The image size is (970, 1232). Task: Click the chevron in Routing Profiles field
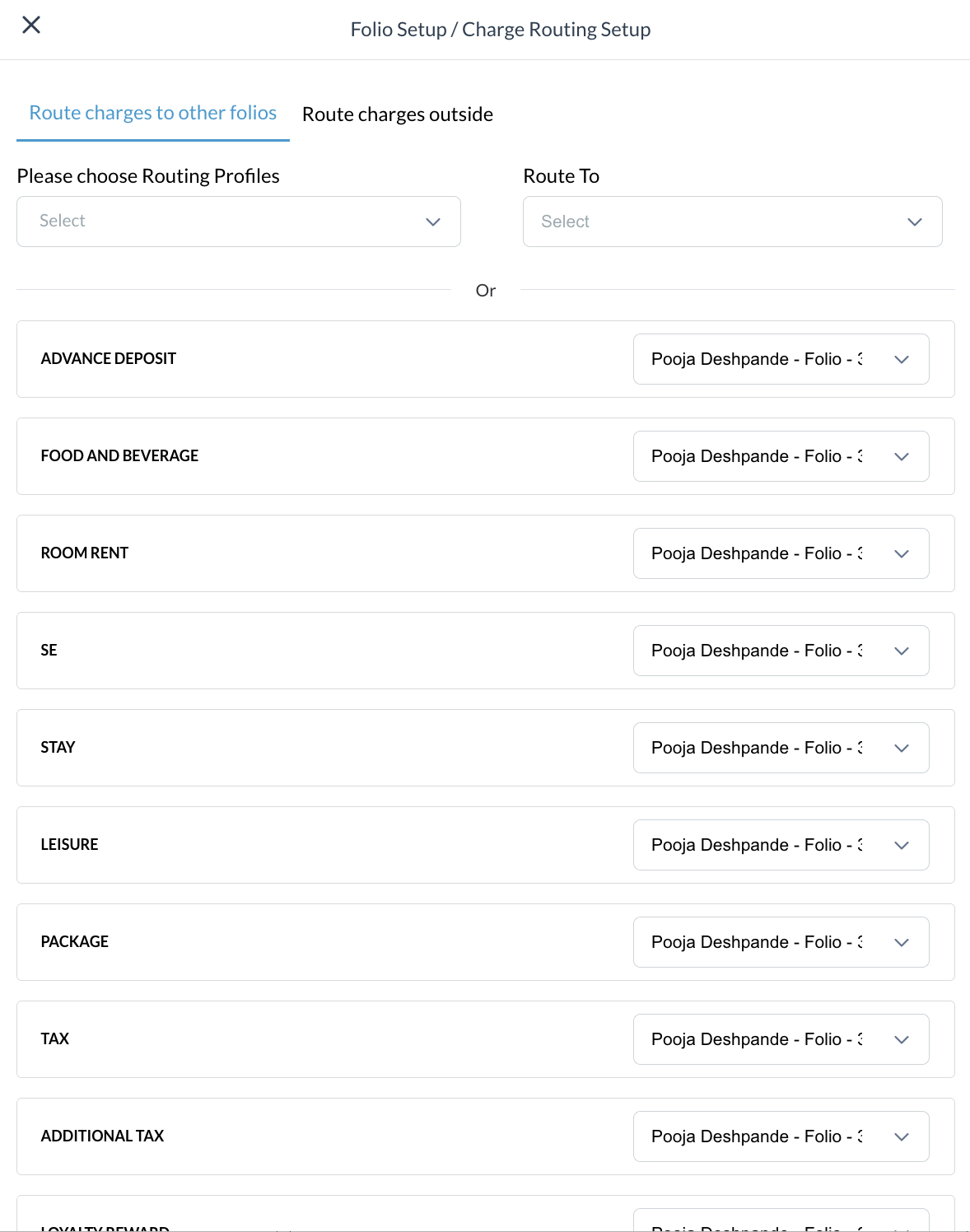(x=433, y=222)
